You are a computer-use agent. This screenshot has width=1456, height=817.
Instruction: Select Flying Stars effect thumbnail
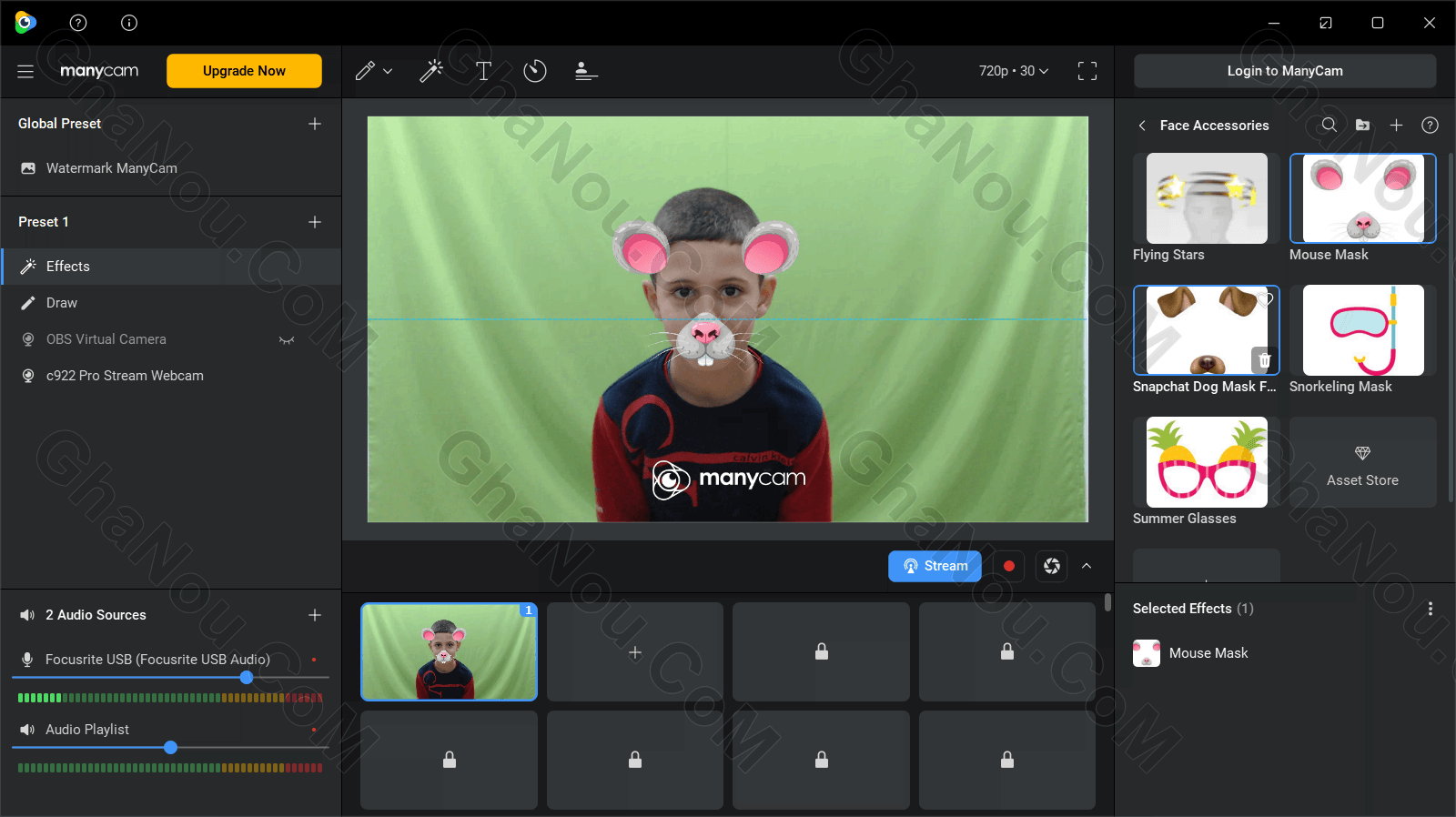click(x=1207, y=198)
